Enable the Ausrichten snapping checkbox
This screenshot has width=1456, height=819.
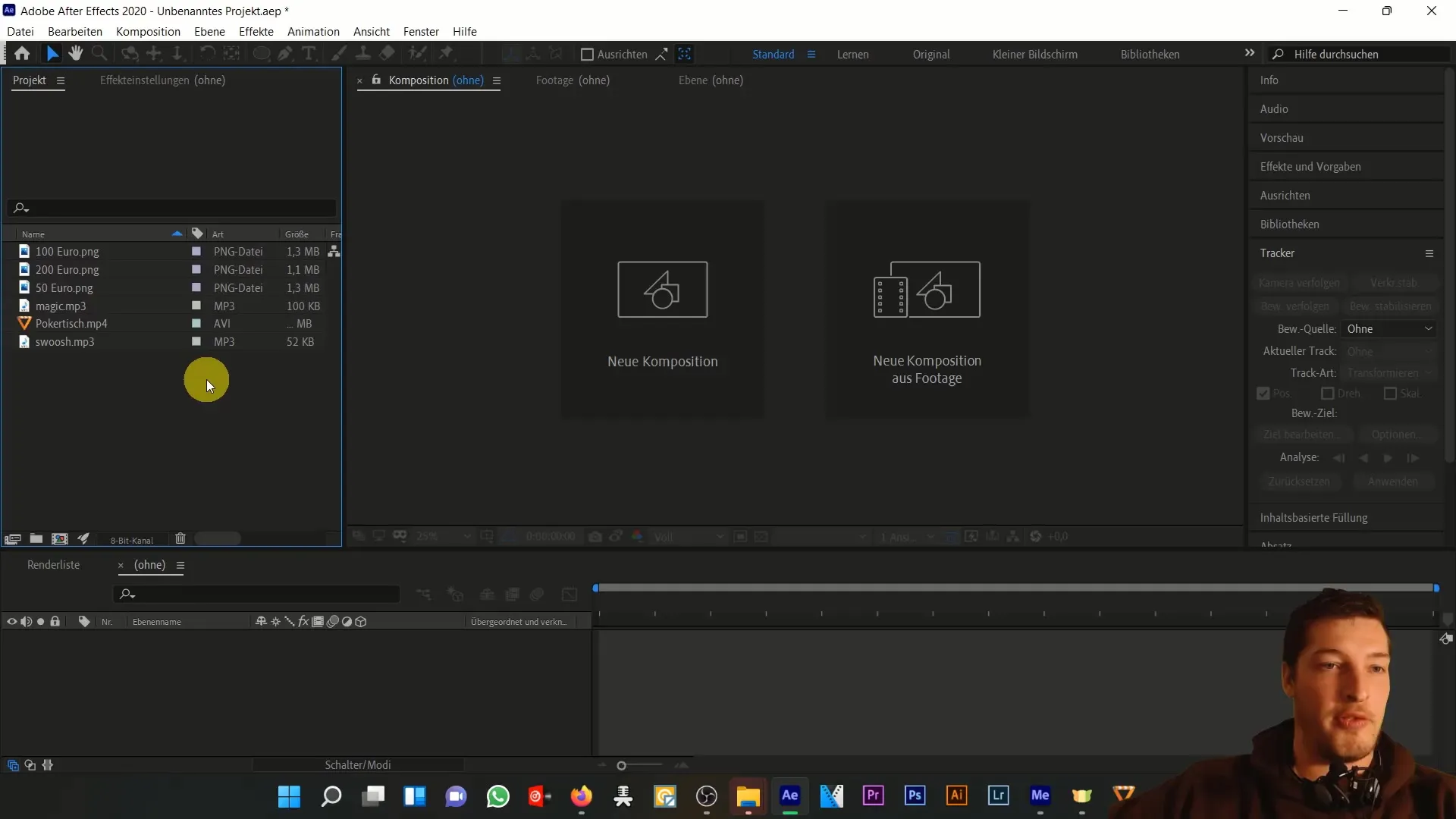(587, 55)
